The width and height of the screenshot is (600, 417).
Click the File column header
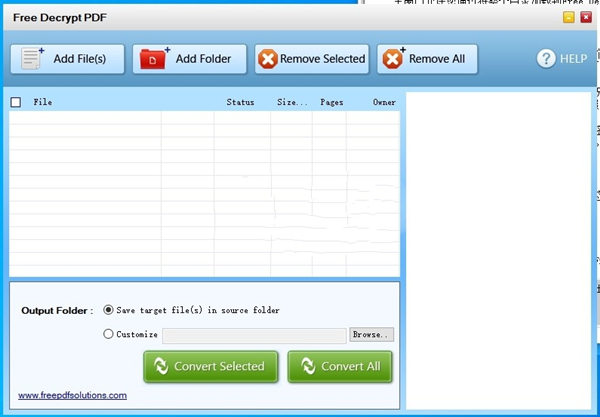coord(43,102)
